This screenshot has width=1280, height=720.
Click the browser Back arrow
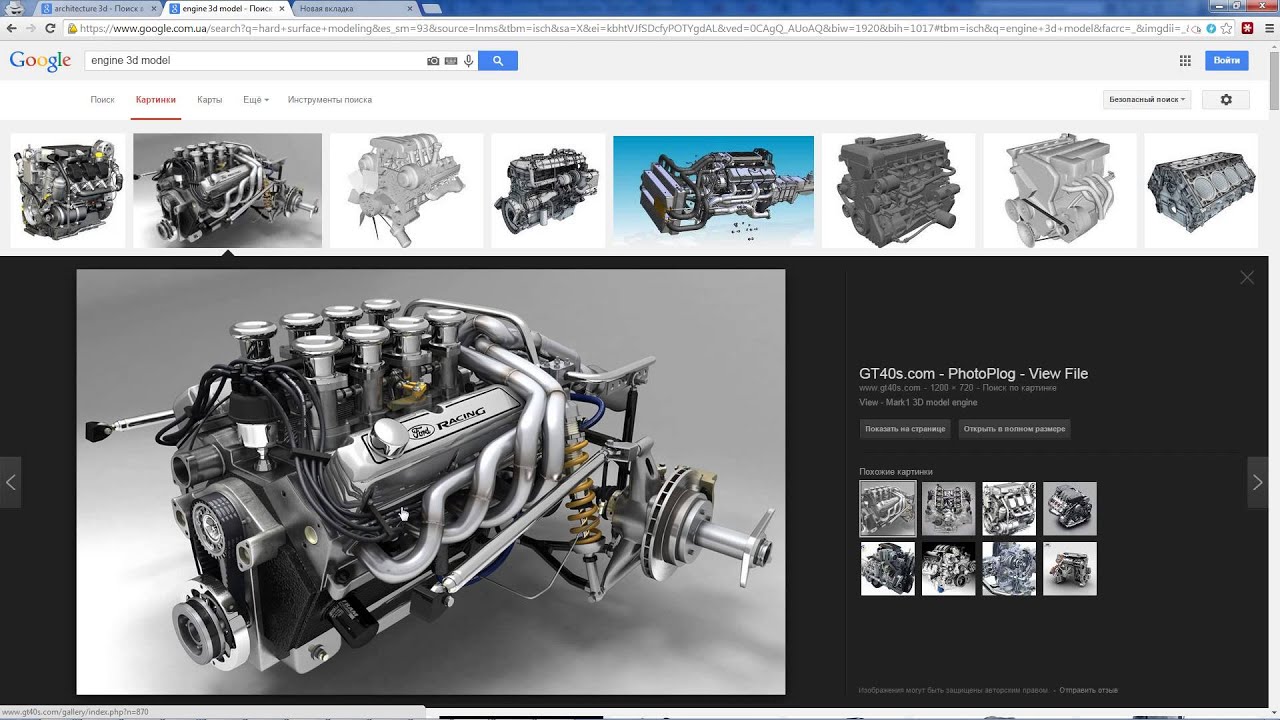pyautogui.click(x=11, y=28)
